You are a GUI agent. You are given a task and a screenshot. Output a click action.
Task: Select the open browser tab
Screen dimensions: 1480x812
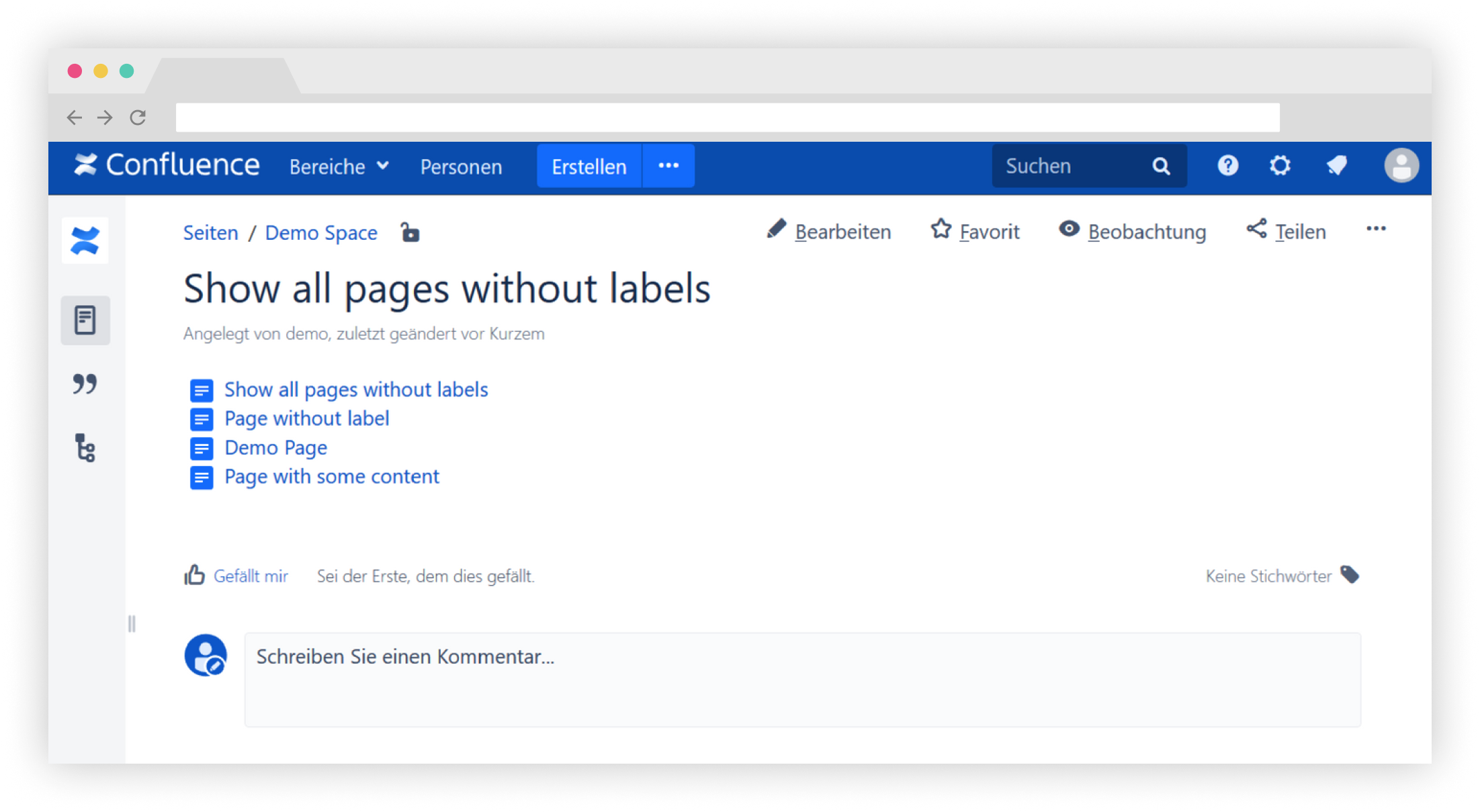point(222,76)
